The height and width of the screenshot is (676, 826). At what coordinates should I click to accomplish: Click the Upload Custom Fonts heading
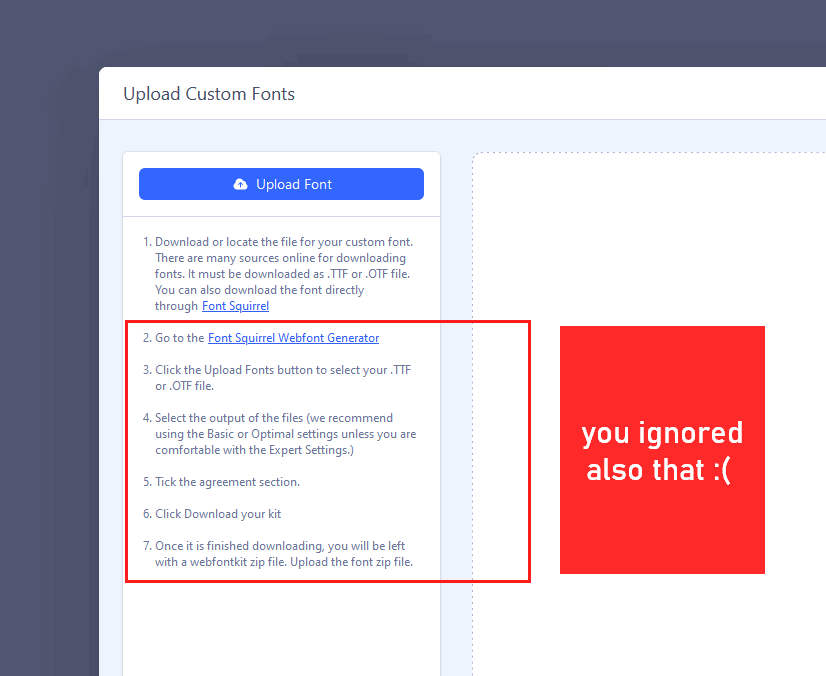pos(209,94)
